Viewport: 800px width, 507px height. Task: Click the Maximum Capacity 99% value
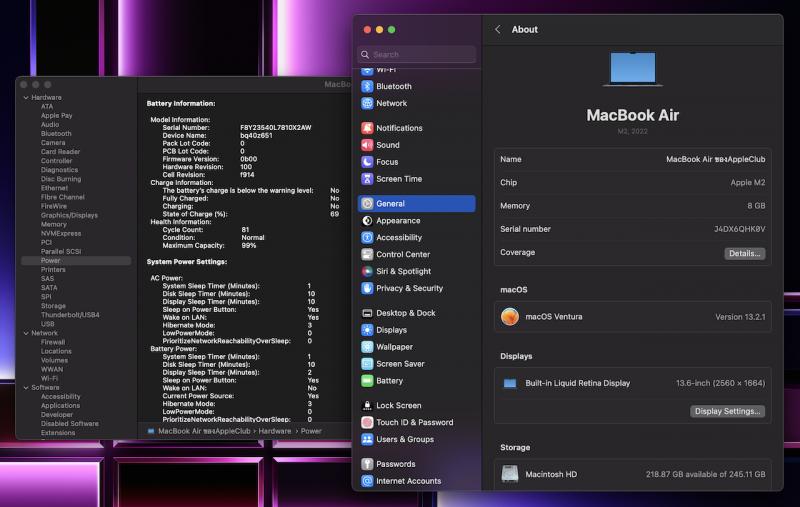(x=248, y=245)
